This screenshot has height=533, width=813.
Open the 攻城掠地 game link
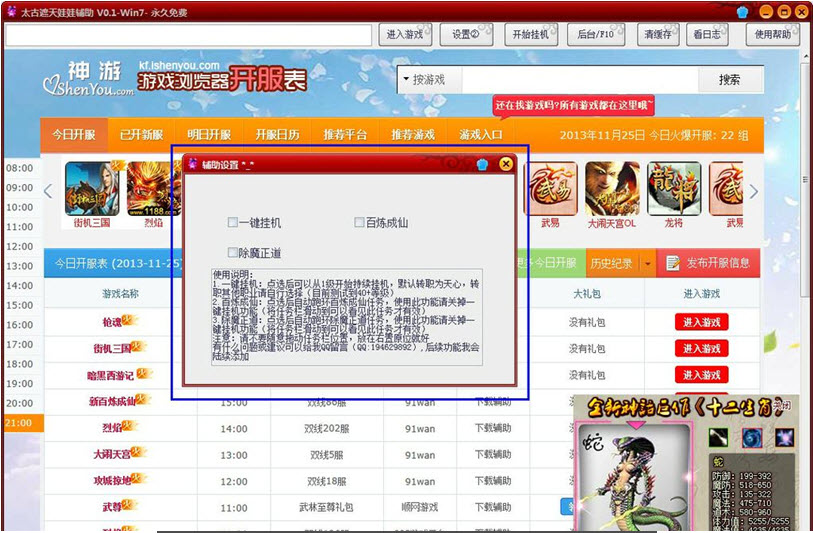click(x=112, y=481)
